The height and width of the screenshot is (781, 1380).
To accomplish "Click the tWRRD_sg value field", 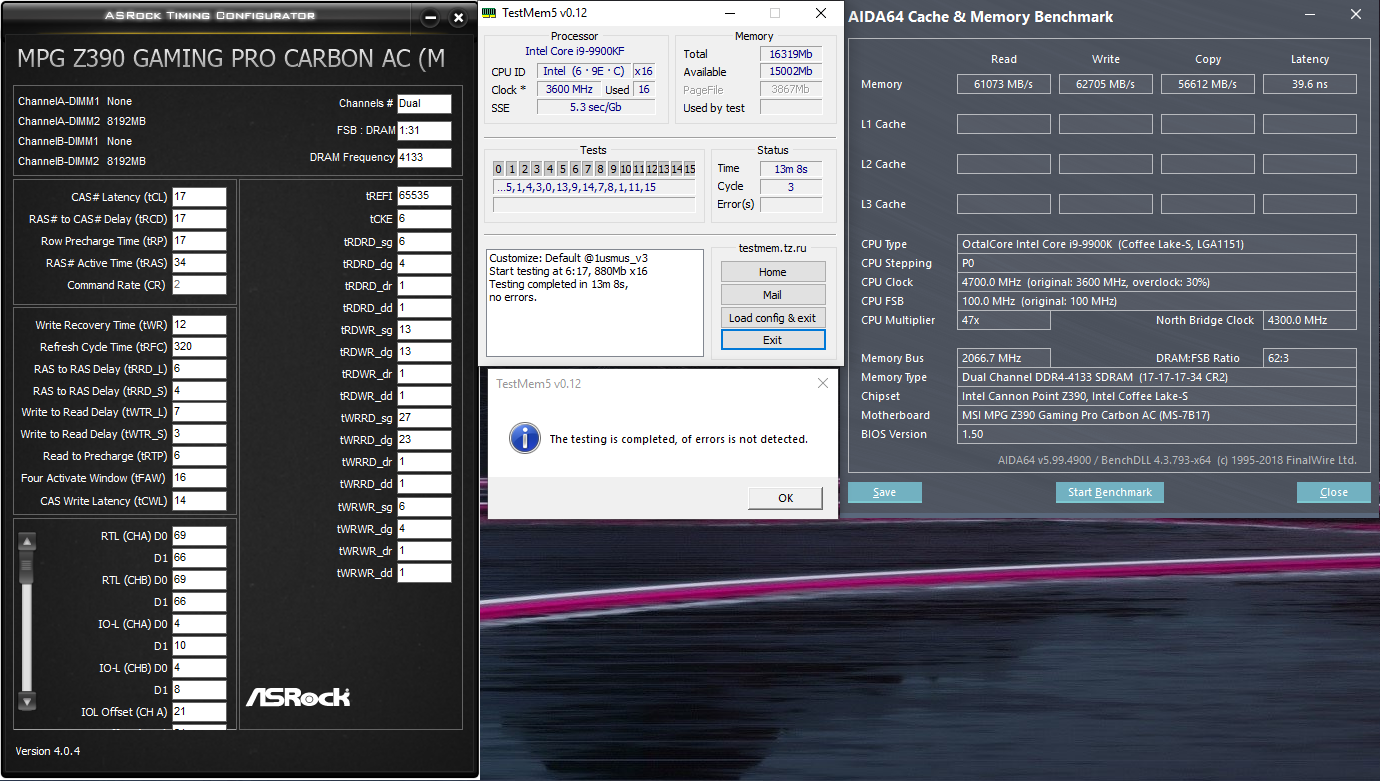I will [424, 418].
